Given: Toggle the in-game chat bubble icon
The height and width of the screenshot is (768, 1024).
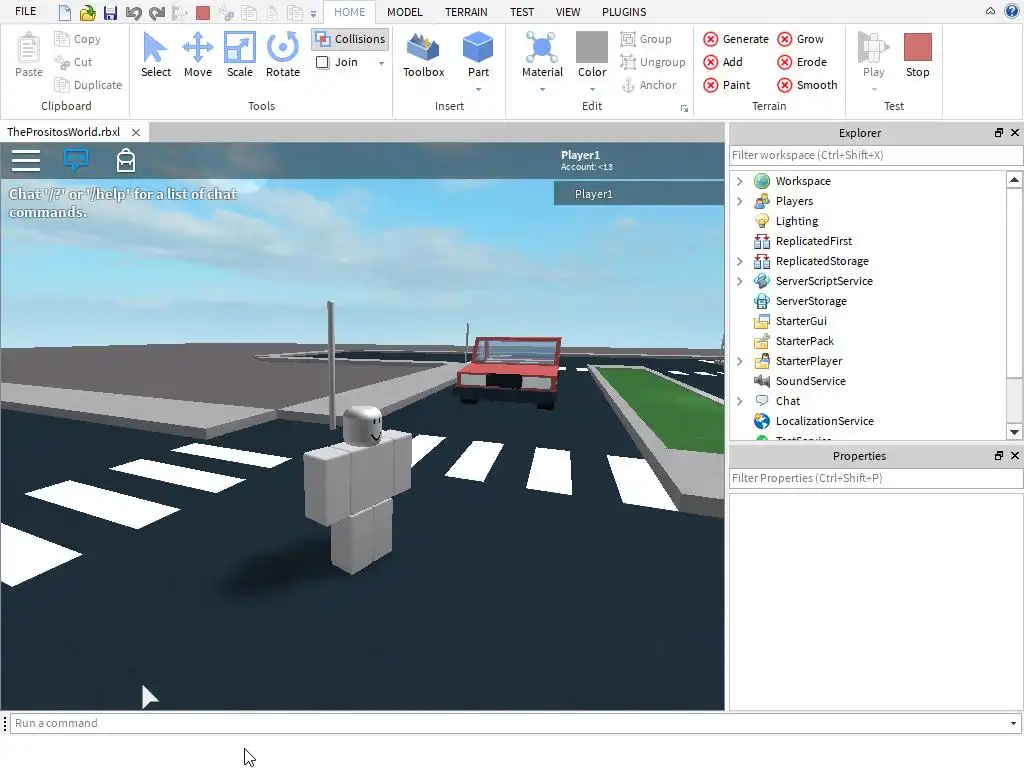Looking at the screenshot, I should (76, 159).
